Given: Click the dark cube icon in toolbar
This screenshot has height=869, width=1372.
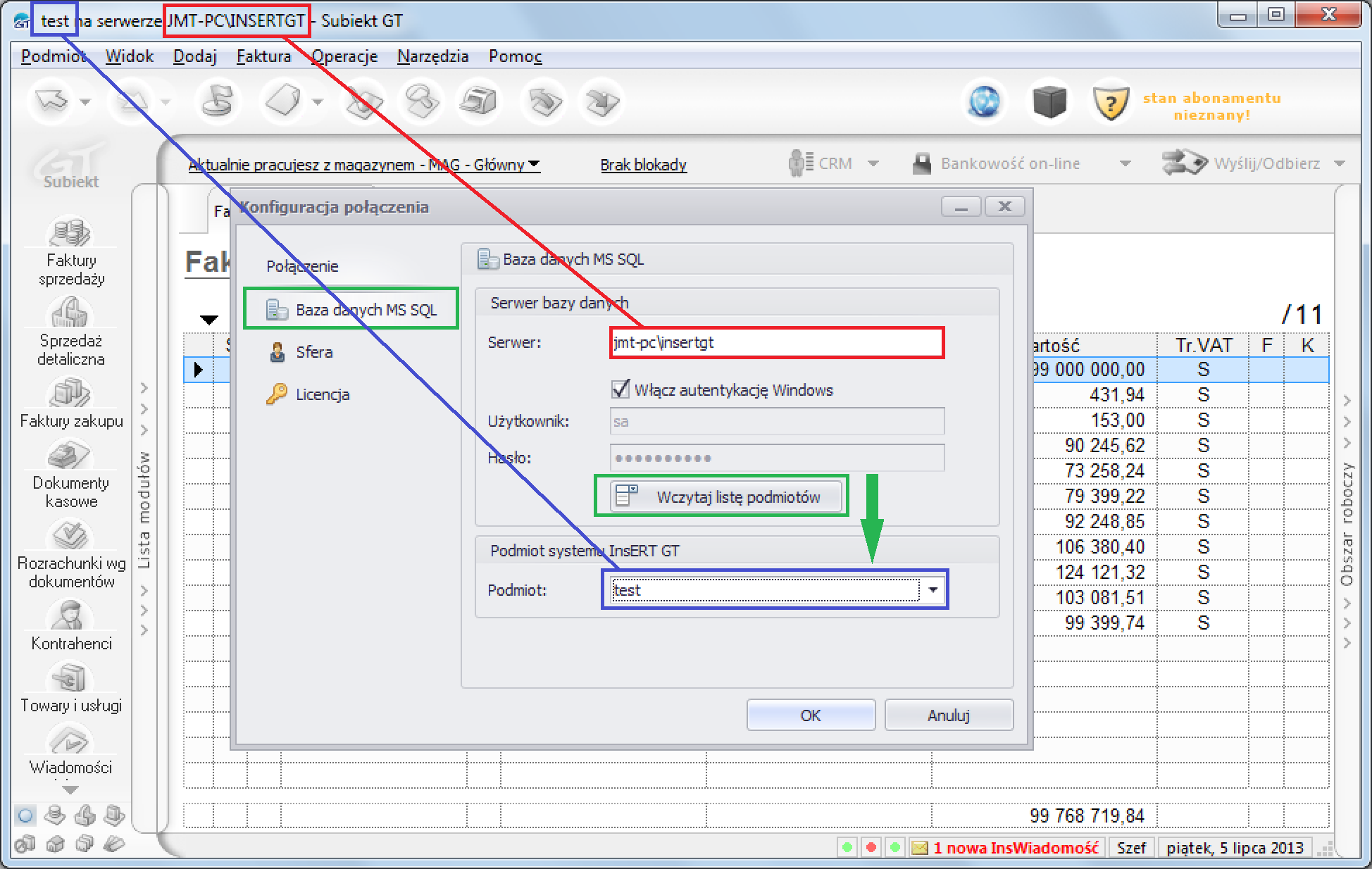Looking at the screenshot, I should tap(1049, 102).
